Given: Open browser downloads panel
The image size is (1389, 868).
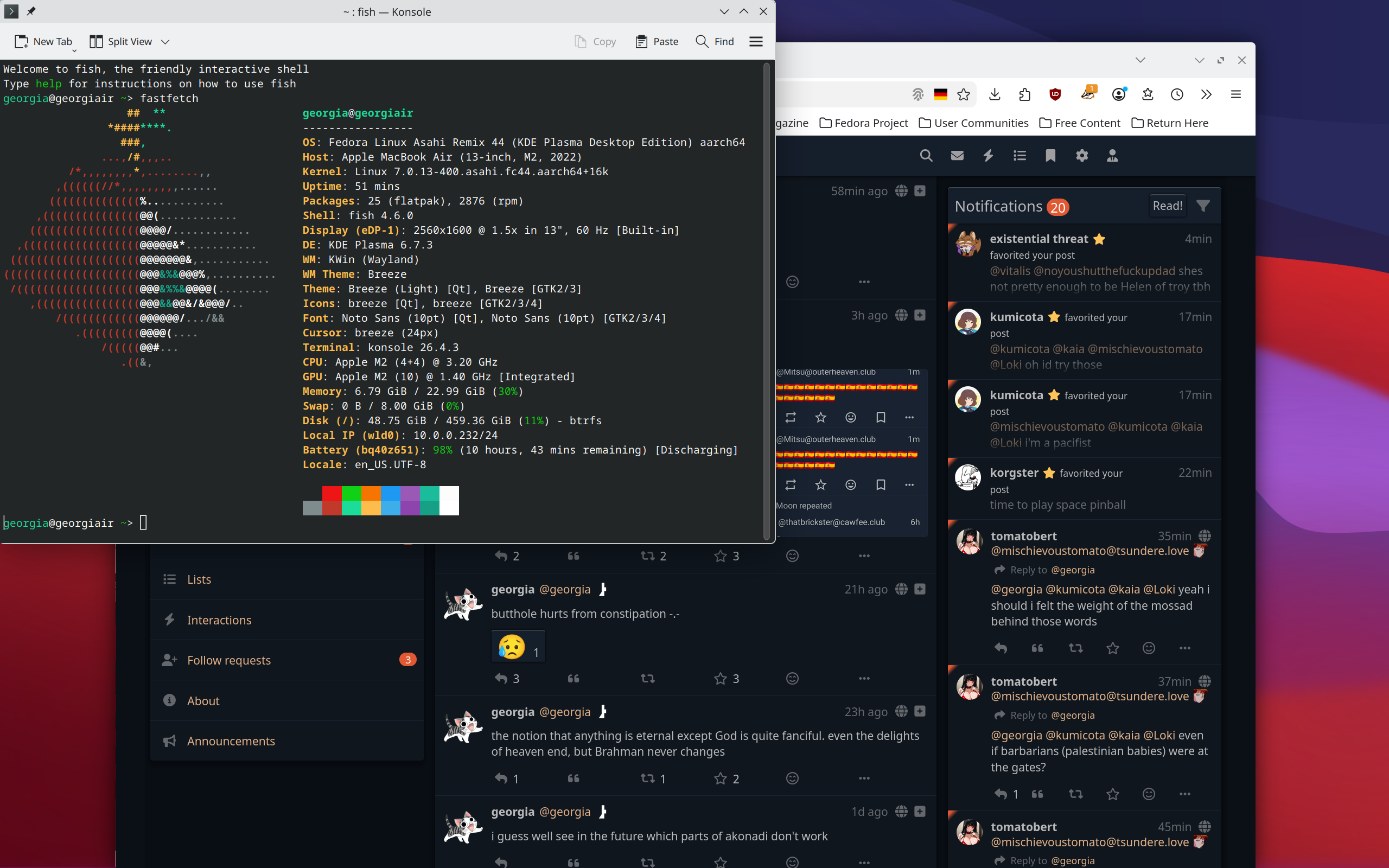Looking at the screenshot, I should click(995, 94).
